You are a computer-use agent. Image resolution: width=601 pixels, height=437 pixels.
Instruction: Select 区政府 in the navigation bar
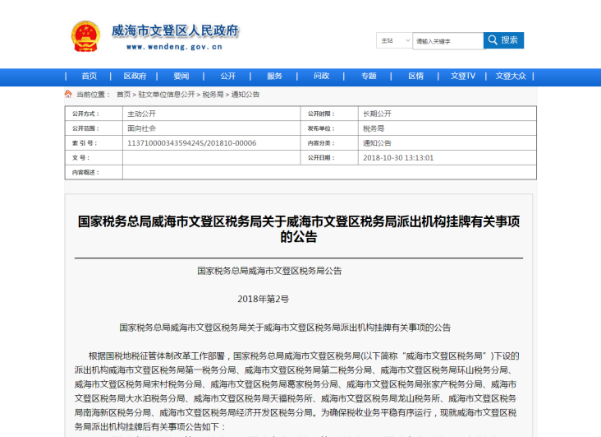pos(135,76)
